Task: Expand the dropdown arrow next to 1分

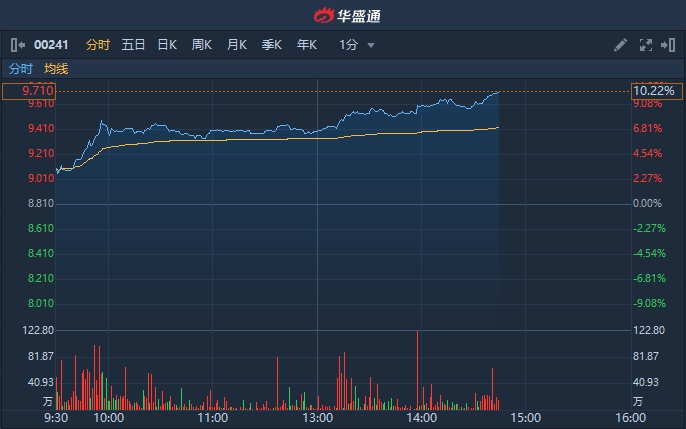Action: click(x=371, y=45)
